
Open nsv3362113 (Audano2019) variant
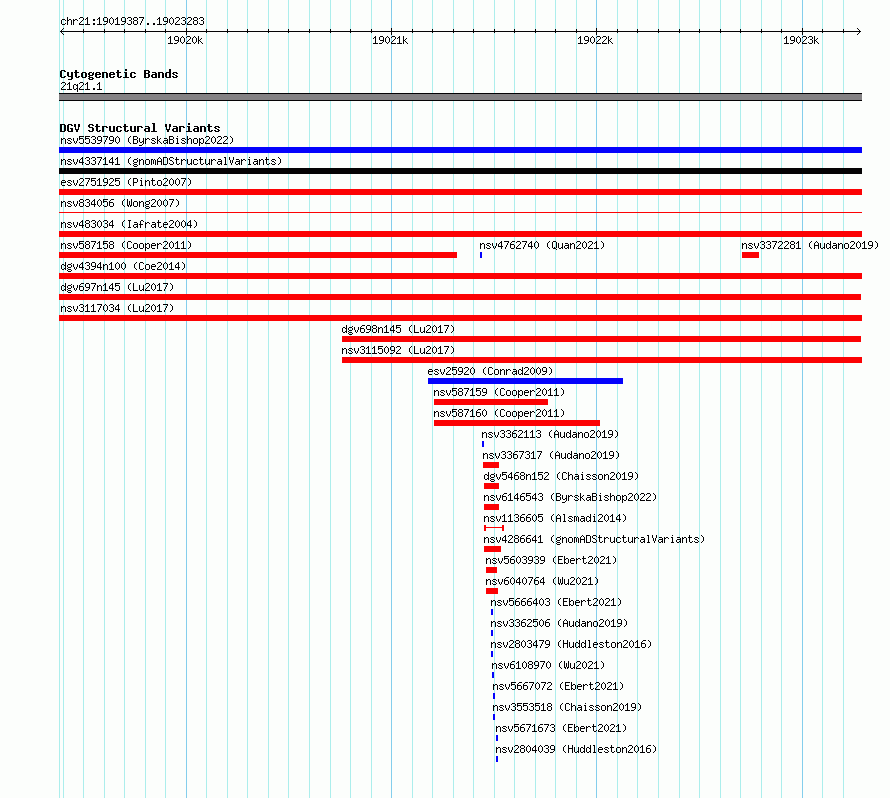550,434
